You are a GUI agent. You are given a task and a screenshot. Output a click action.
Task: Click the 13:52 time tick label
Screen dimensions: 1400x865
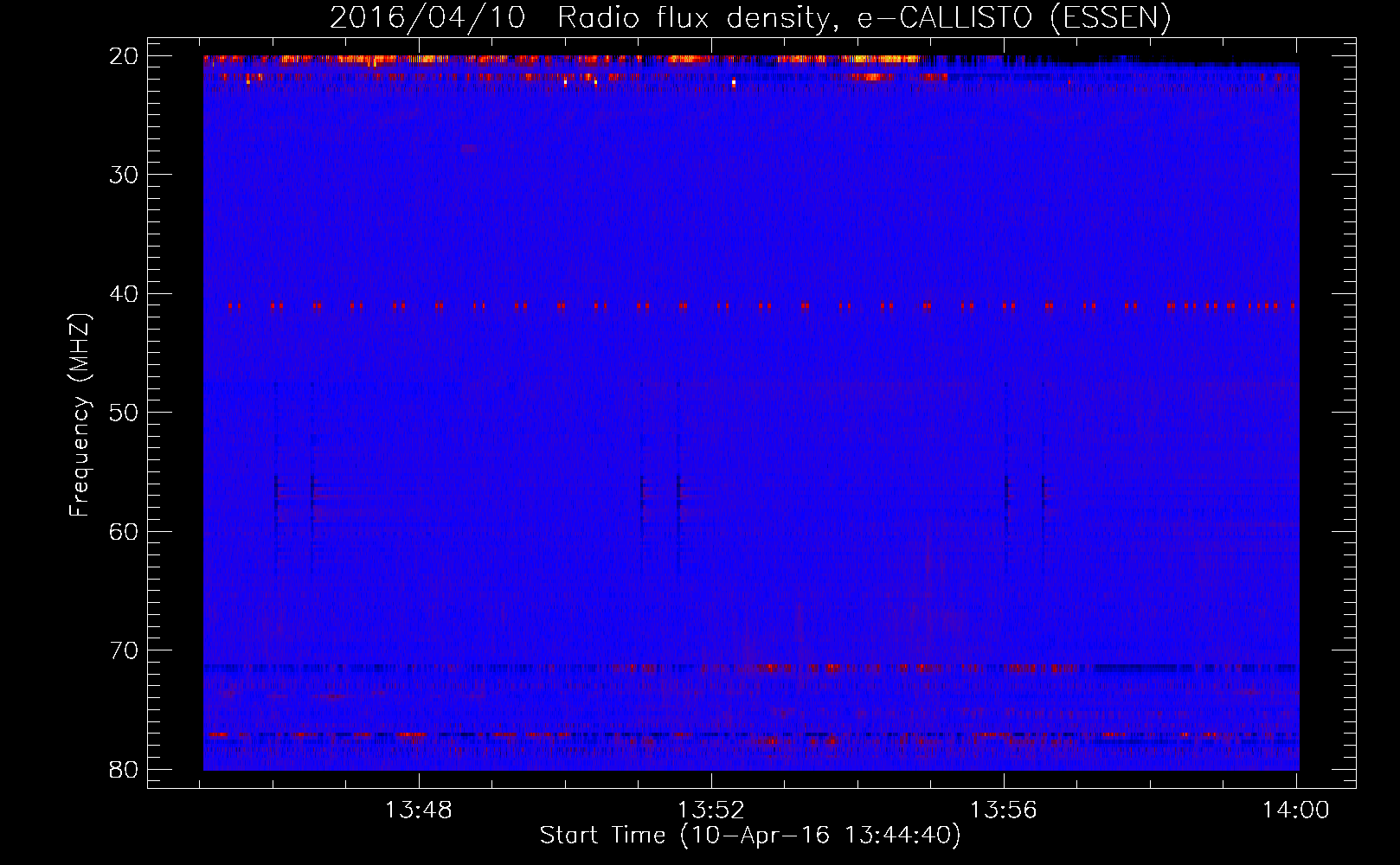(711, 811)
